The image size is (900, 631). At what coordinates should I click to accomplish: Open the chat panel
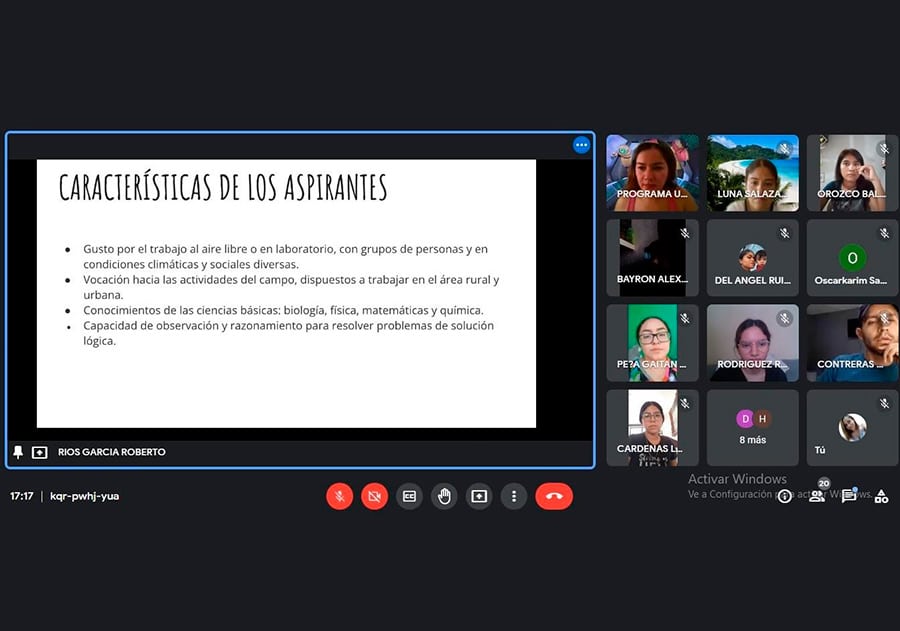[x=849, y=496]
